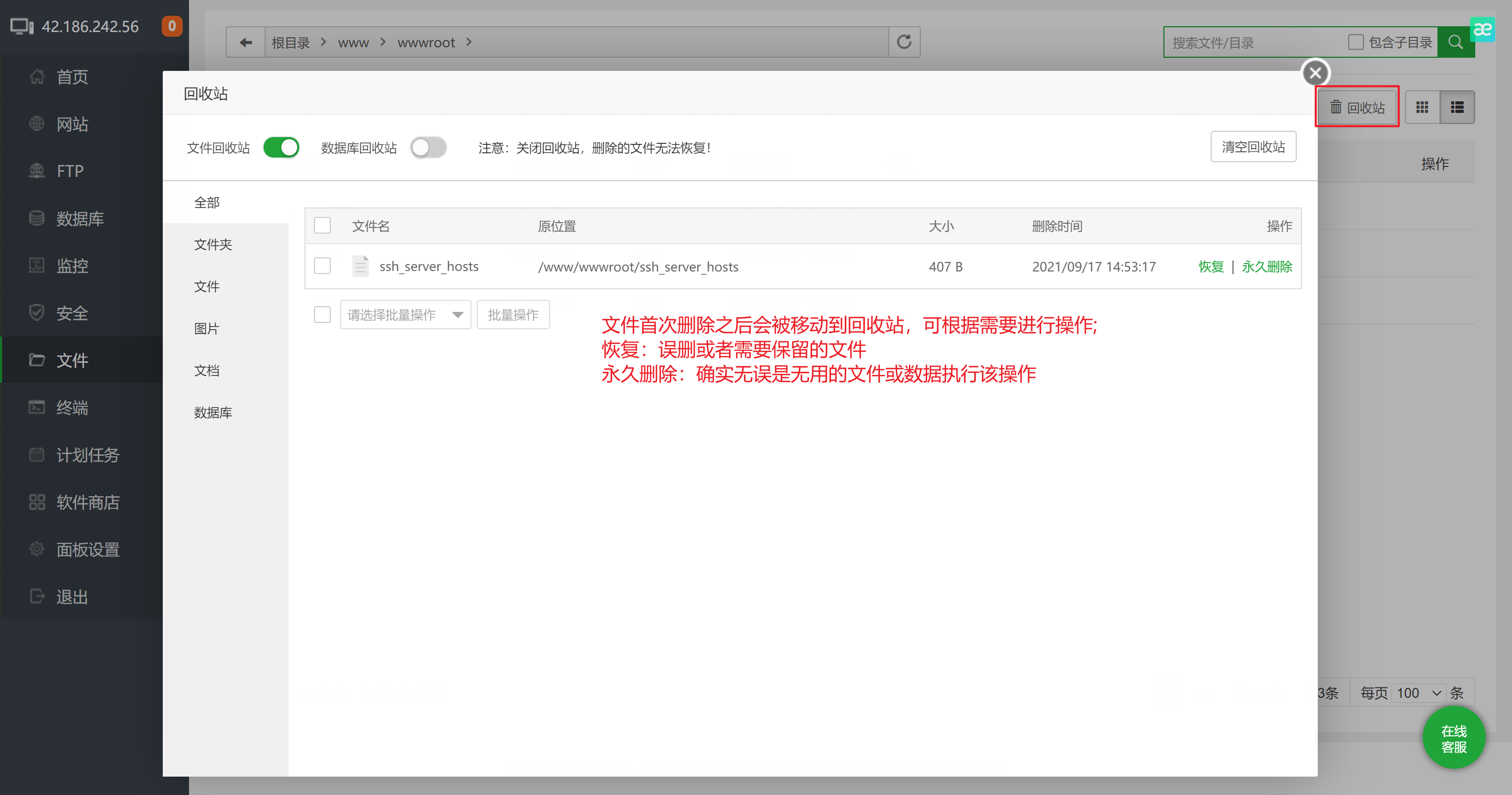Image resolution: width=1512 pixels, height=795 pixels.
Task: Switch to grid view icon
Action: [x=1422, y=108]
